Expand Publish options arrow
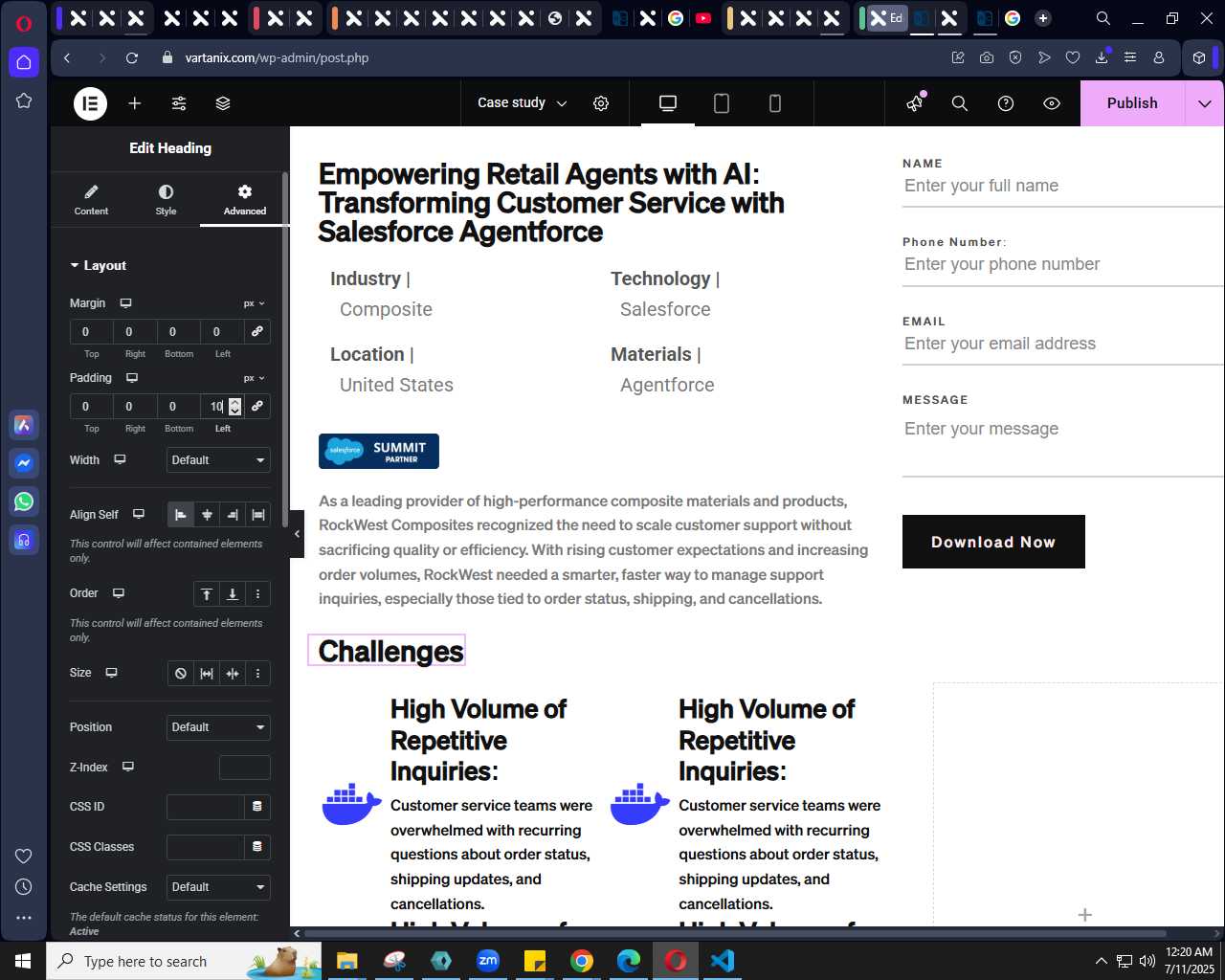Image resolution: width=1225 pixels, height=980 pixels. click(1205, 103)
